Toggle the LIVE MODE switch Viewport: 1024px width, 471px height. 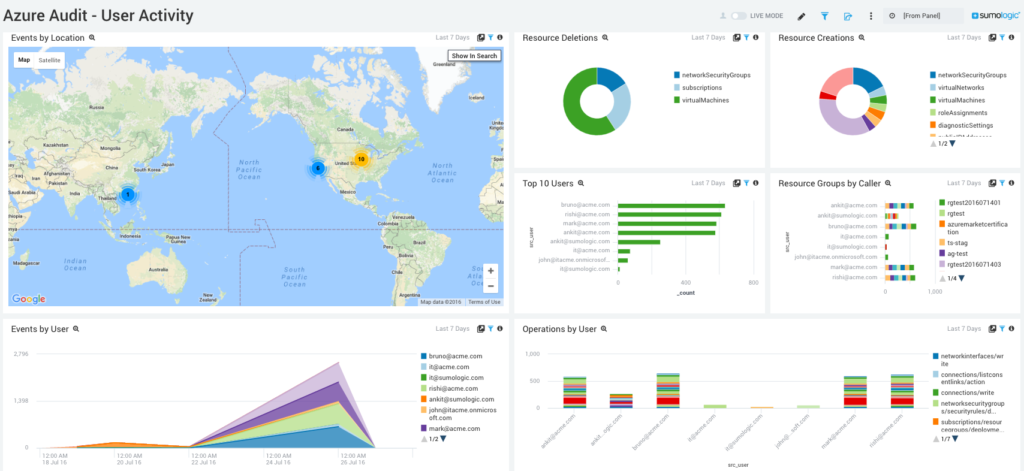pos(739,16)
